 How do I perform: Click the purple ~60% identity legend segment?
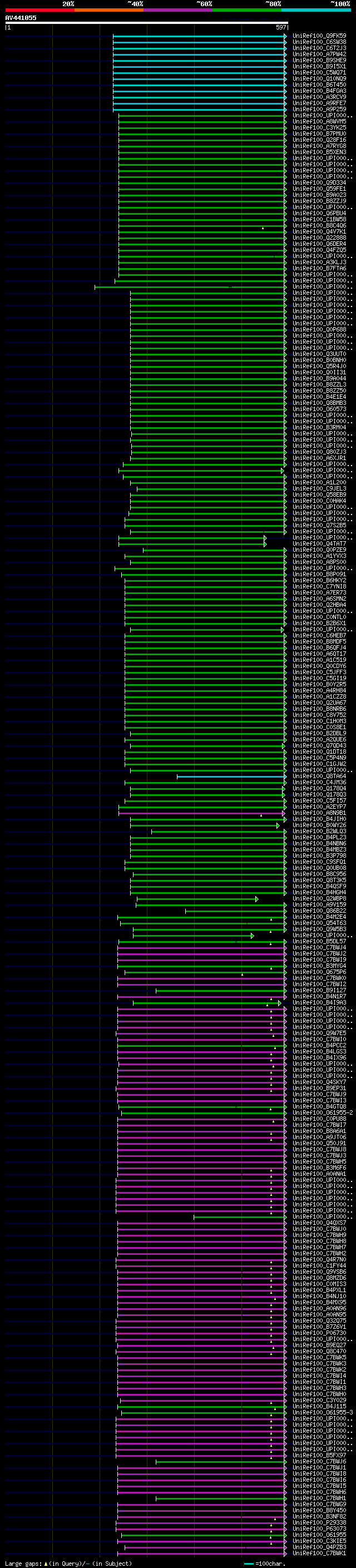point(177,10)
